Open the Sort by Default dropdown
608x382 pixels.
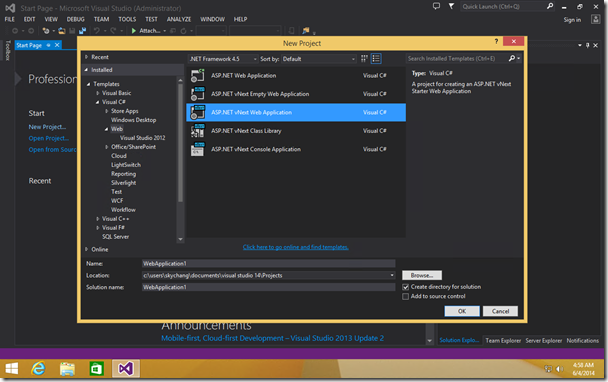pyautogui.click(x=319, y=59)
